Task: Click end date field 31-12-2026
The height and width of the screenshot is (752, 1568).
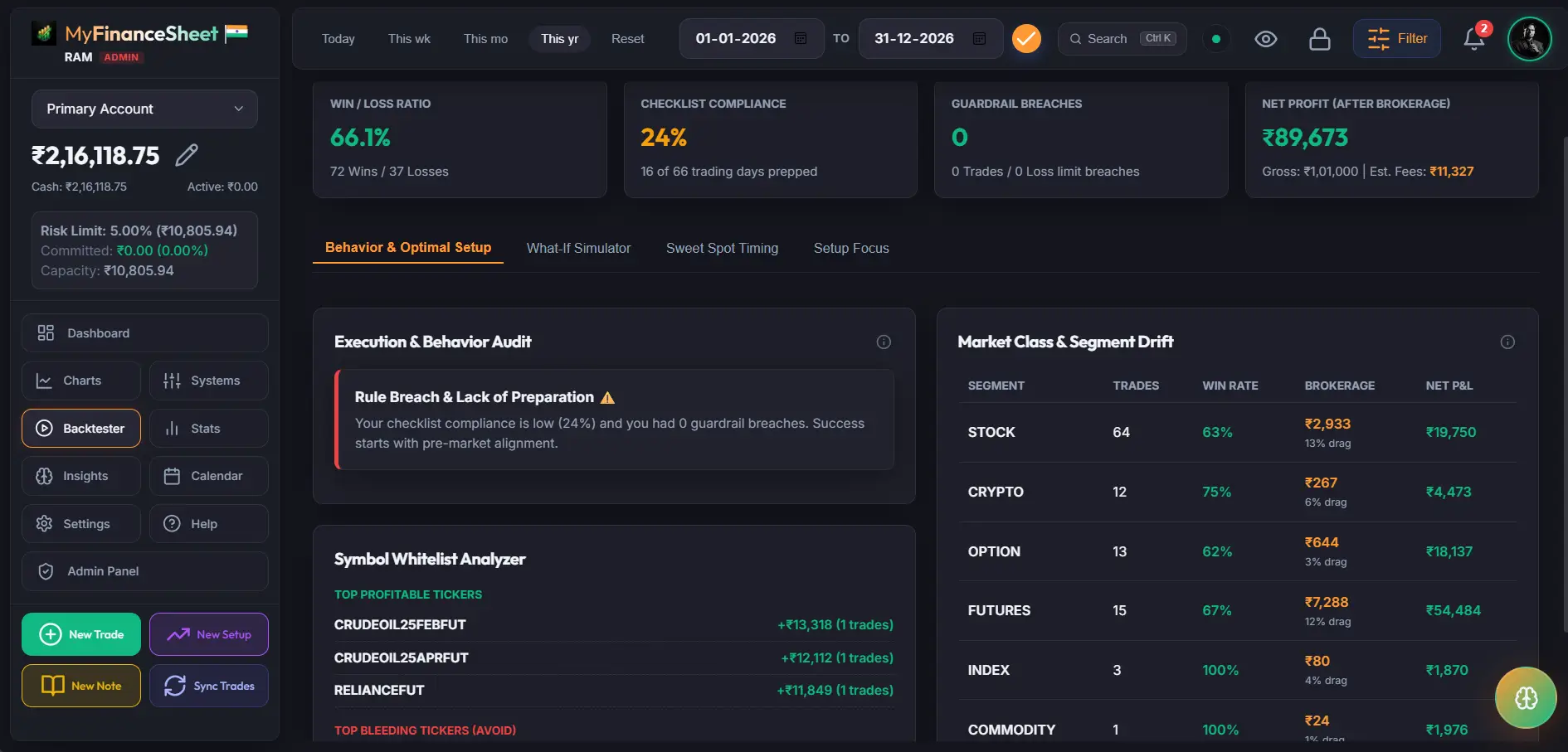Action: tap(930, 38)
